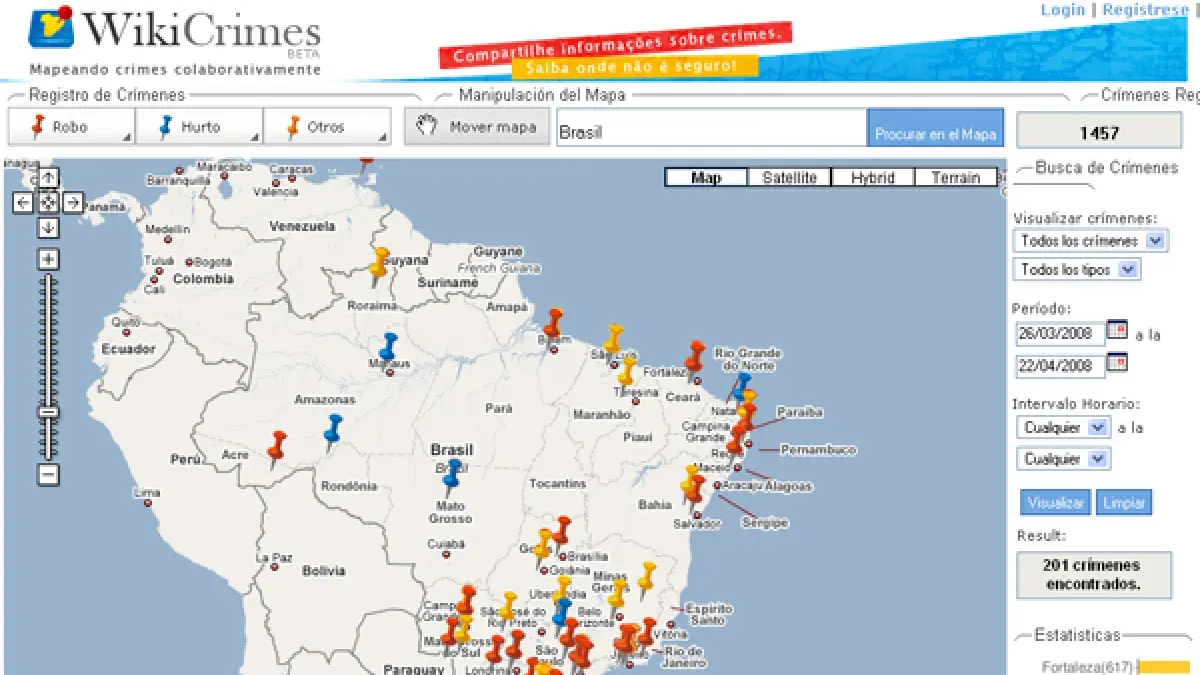Click the blue pin over Manaus
This screenshot has width=1200, height=675.
pos(388,346)
